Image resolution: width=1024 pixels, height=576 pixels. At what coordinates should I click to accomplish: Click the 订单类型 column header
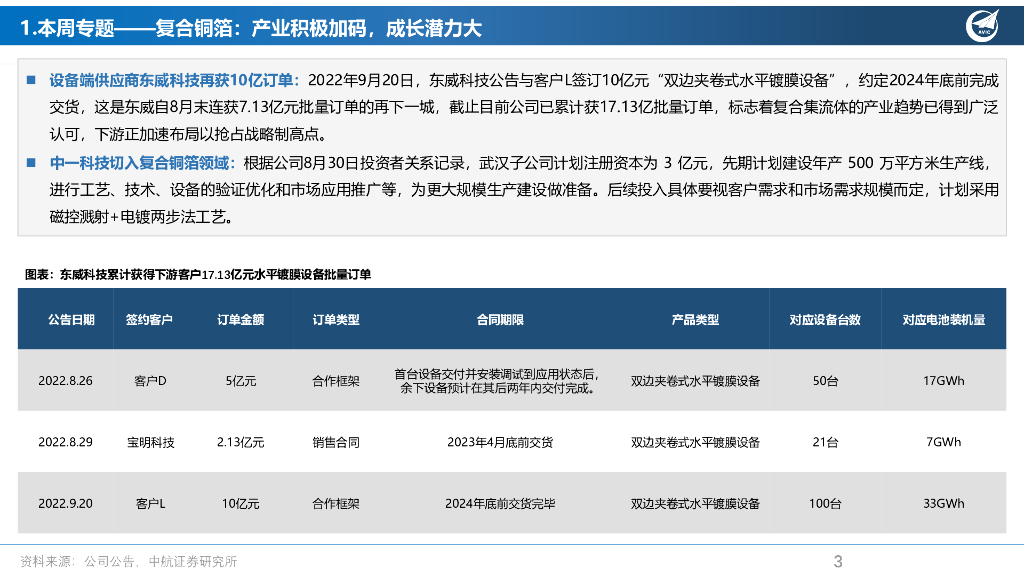[336, 320]
